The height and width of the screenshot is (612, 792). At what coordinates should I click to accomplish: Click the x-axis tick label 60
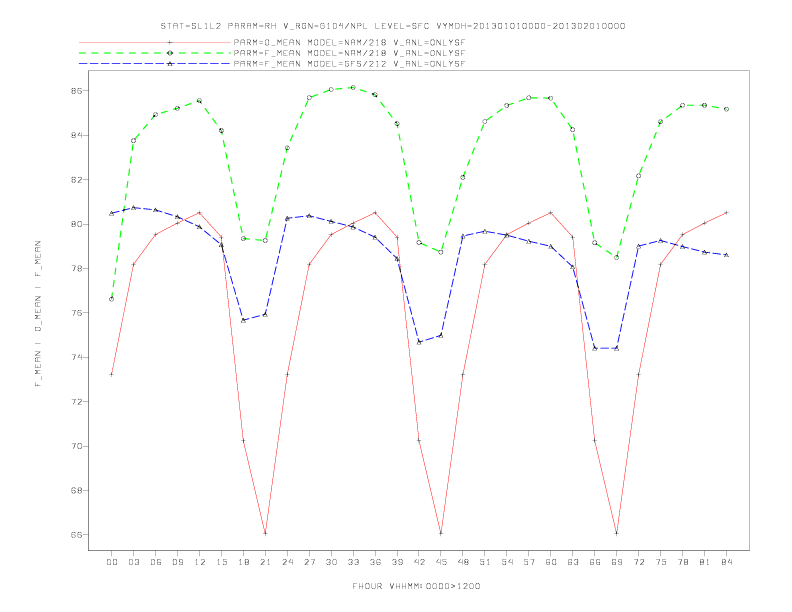pos(551,562)
